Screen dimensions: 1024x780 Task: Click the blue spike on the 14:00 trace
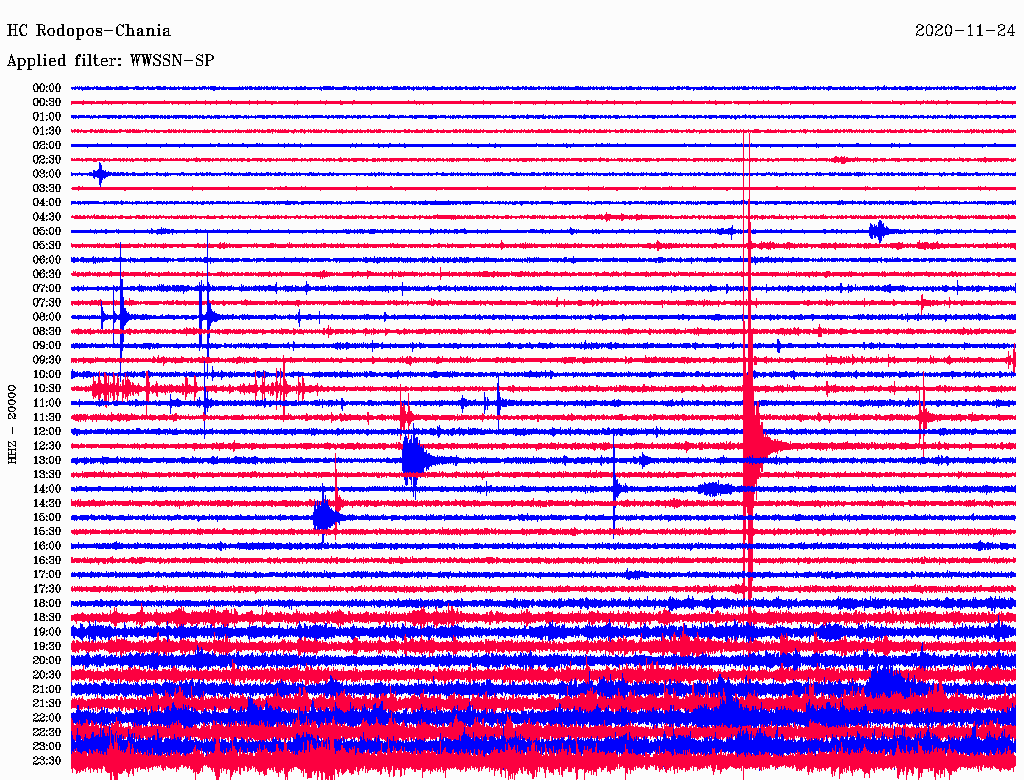click(x=615, y=488)
